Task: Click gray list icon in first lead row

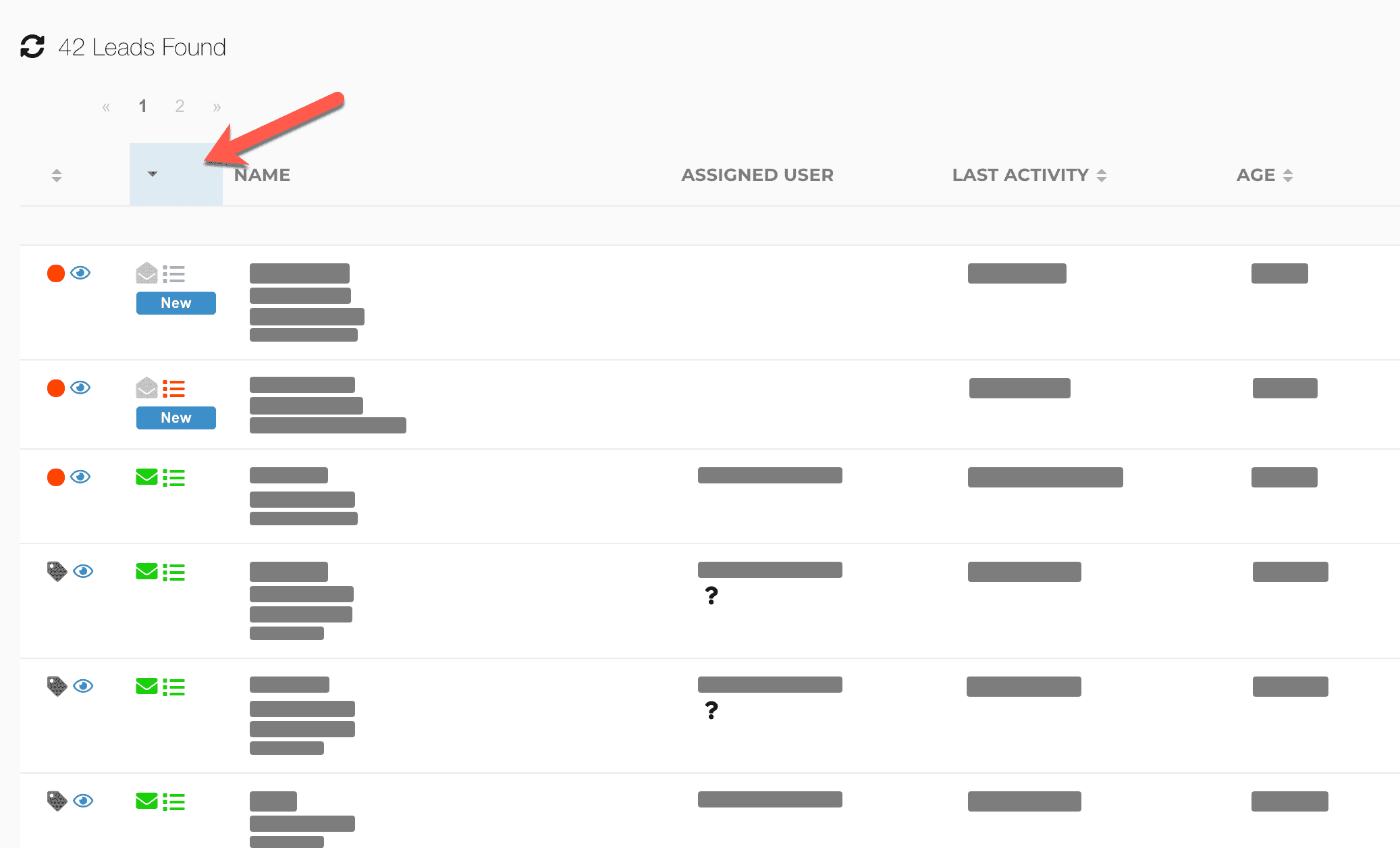Action: (x=173, y=274)
